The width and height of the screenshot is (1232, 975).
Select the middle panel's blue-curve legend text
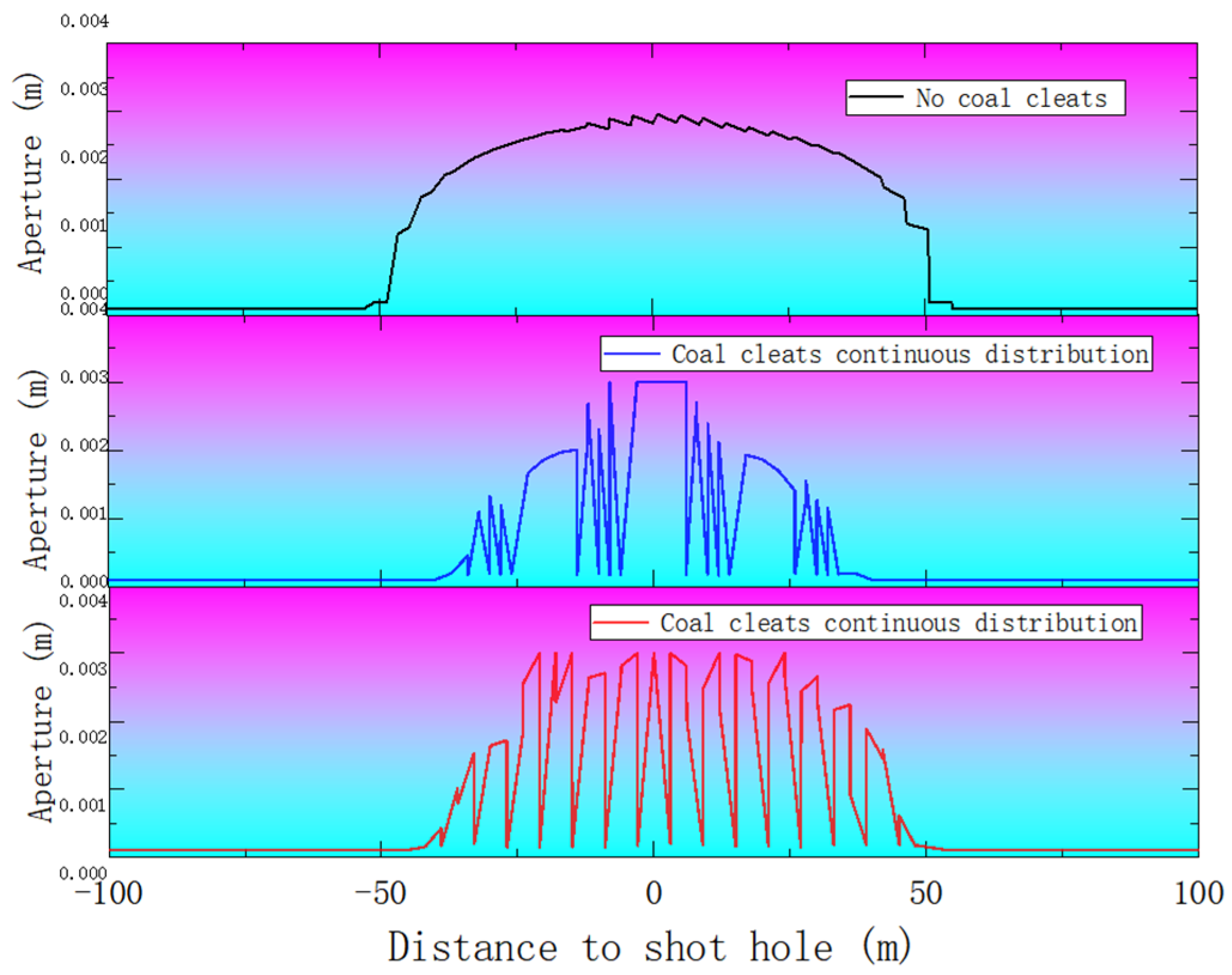(909, 354)
